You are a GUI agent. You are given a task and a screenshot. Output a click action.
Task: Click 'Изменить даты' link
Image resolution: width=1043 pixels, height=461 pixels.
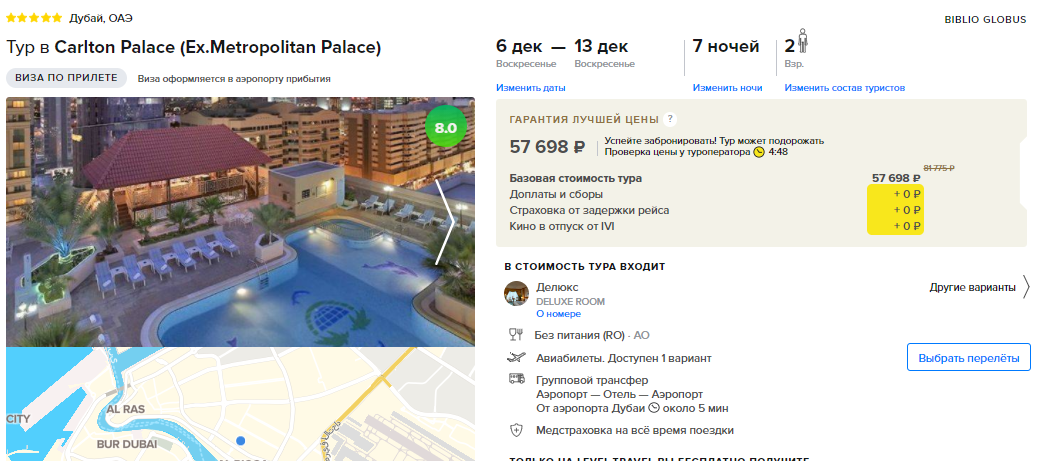[x=531, y=88]
